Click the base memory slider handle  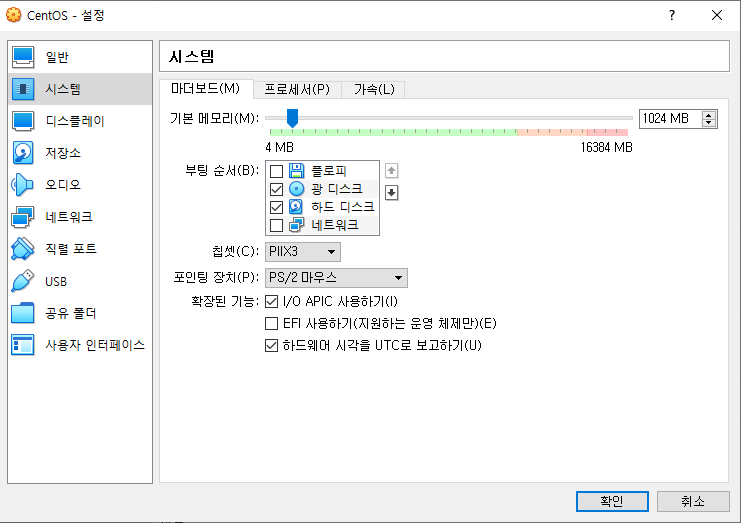293,118
